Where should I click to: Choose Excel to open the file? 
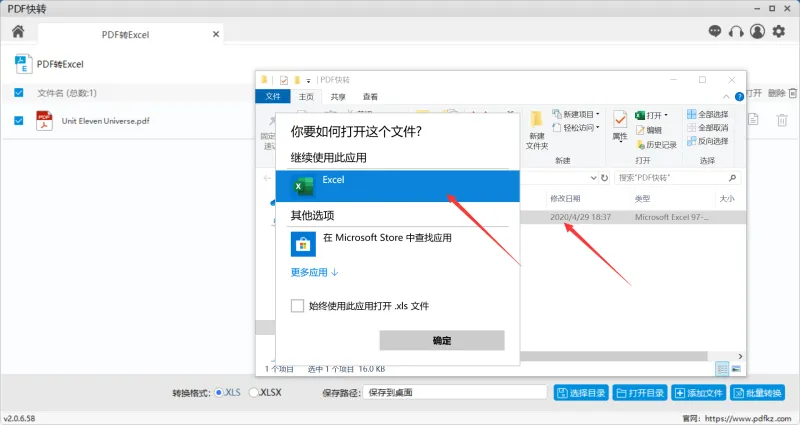[x=397, y=186]
